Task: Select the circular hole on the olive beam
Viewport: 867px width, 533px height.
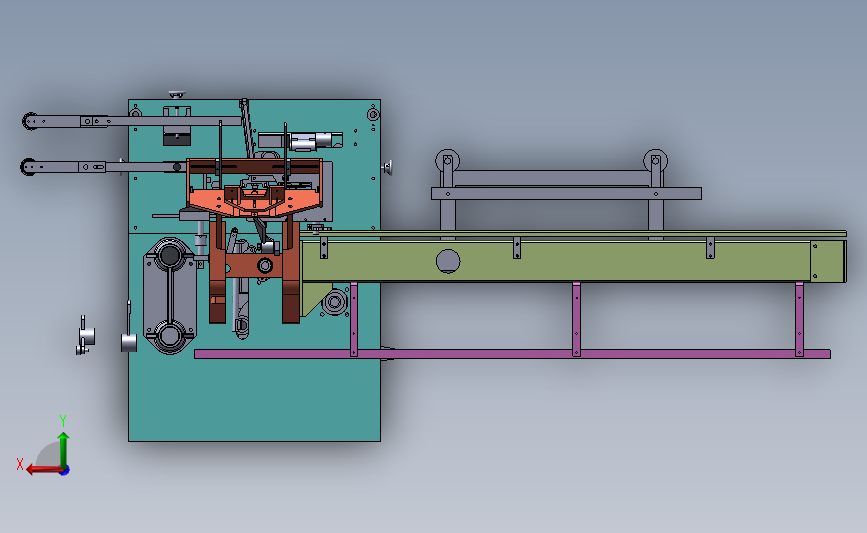Action: pyautogui.click(x=448, y=261)
